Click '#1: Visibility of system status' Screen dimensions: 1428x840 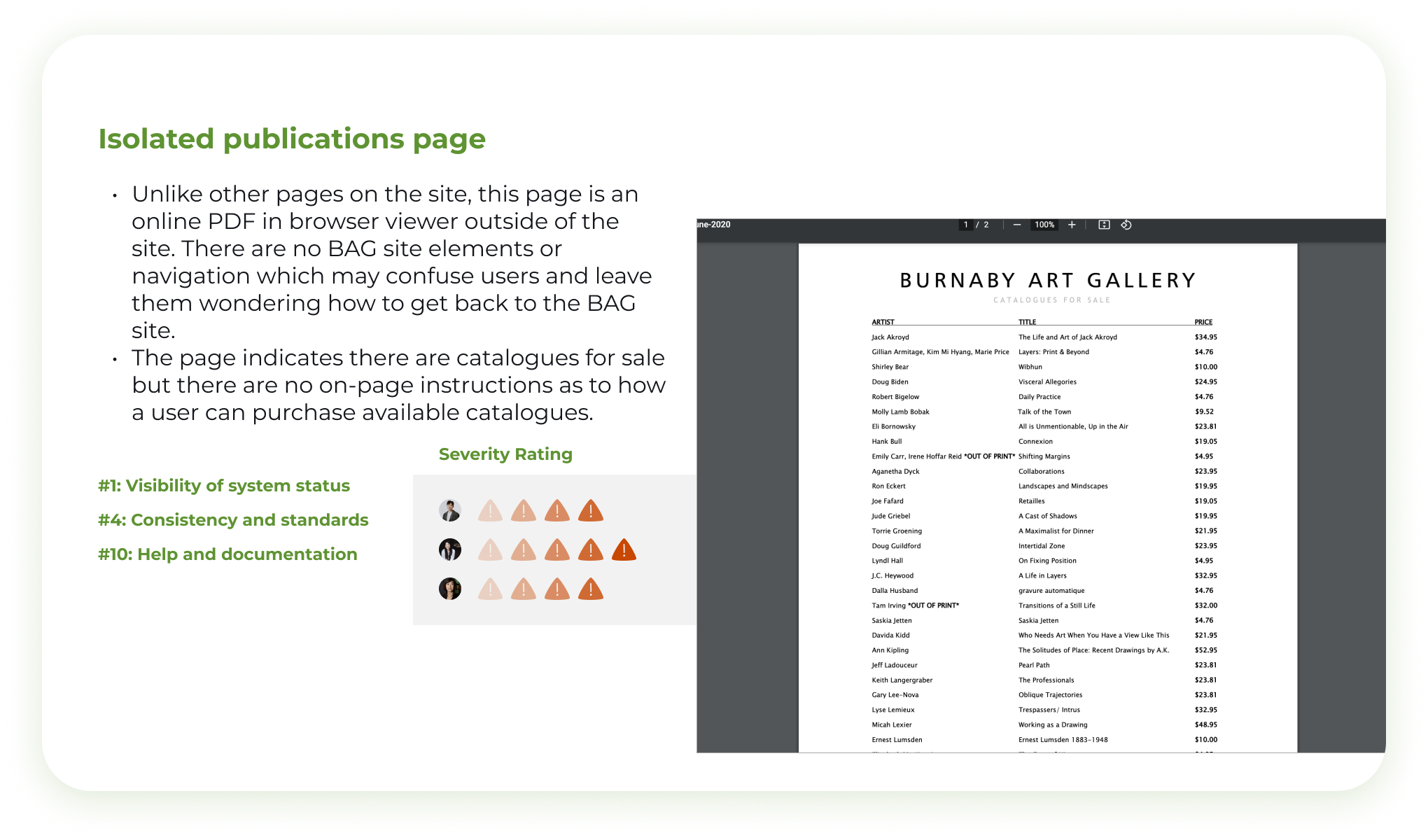(224, 486)
